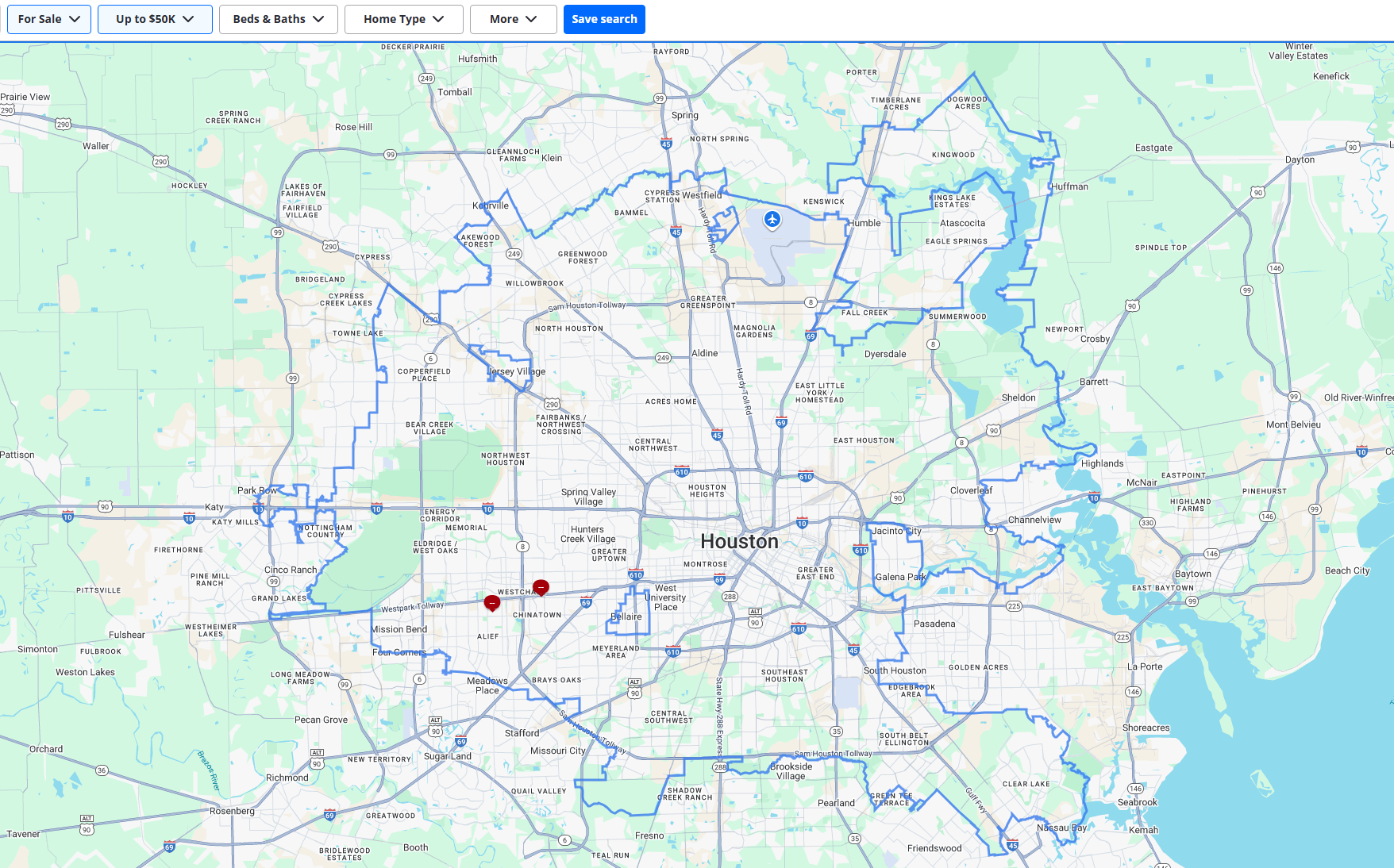The width and height of the screenshot is (1394, 868).
Task: Click the Seabrook label on the map
Action: (1138, 802)
